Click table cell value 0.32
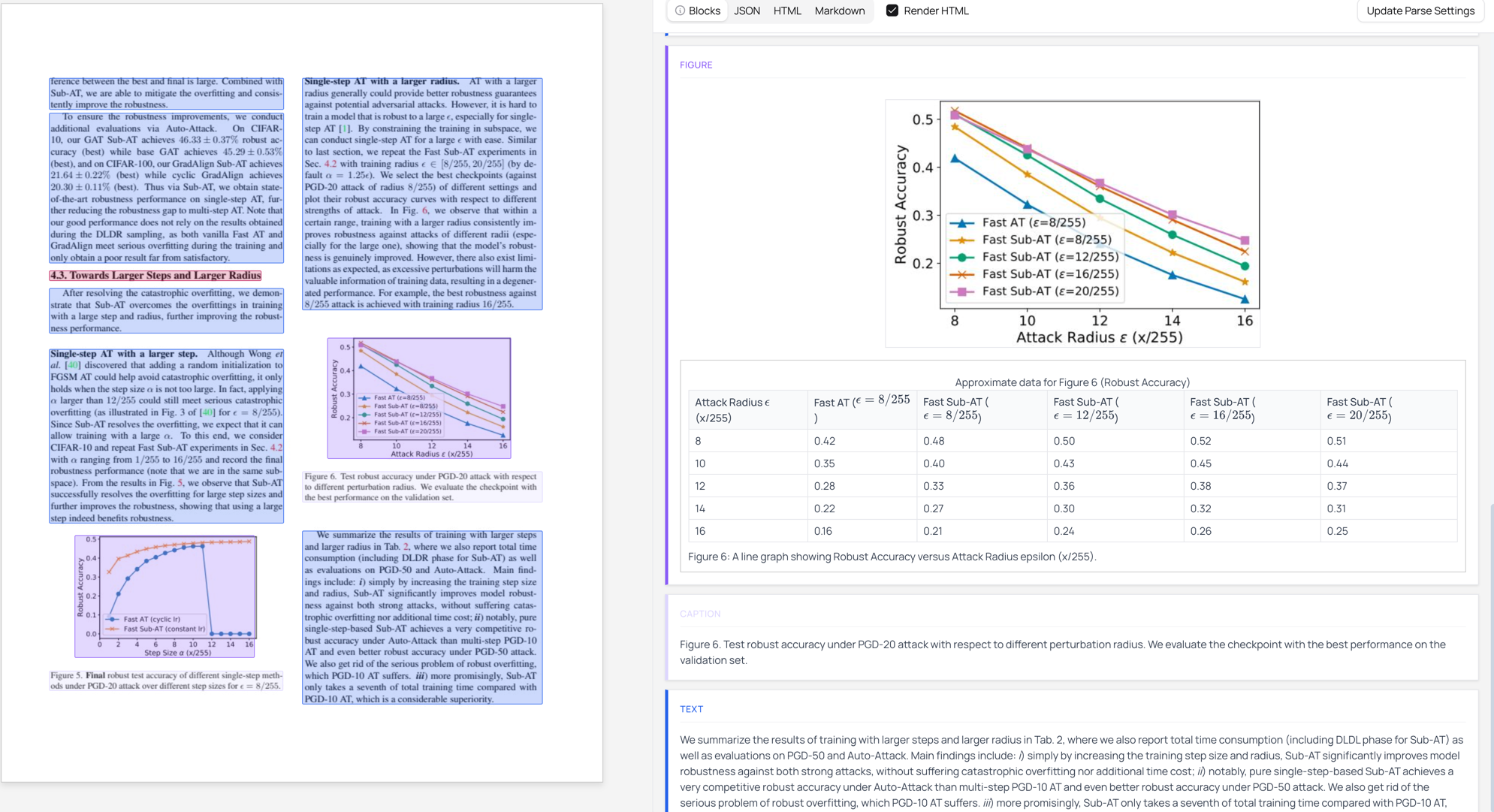The height and width of the screenshot is (812, 1494). point(1201,509)
